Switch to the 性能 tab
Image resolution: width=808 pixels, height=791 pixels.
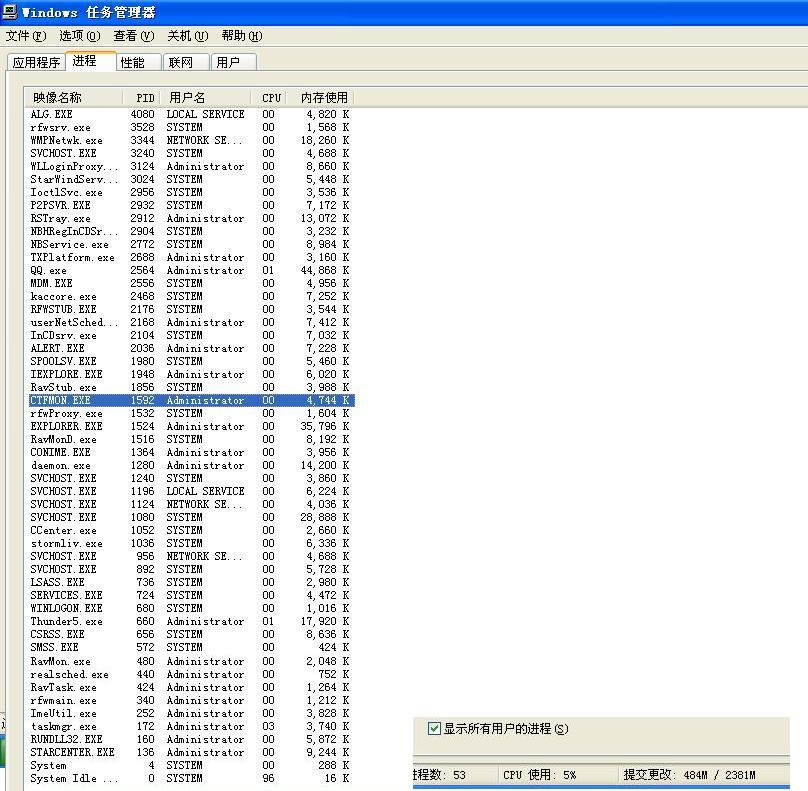click(x=139, y=62)
